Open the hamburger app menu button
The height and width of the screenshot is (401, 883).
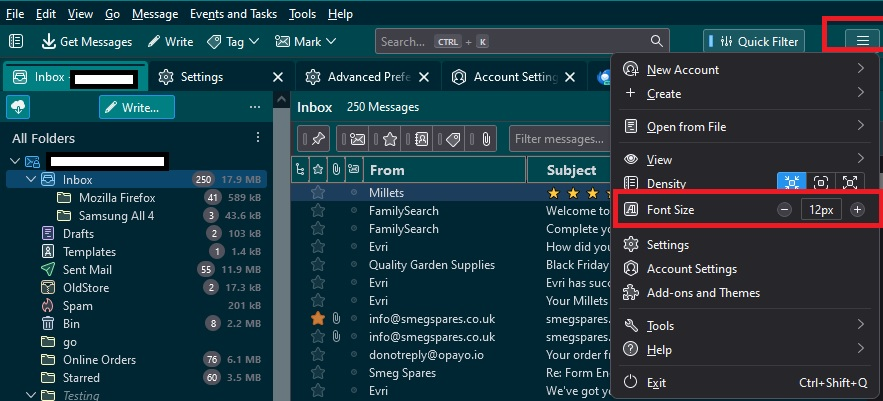862,41
